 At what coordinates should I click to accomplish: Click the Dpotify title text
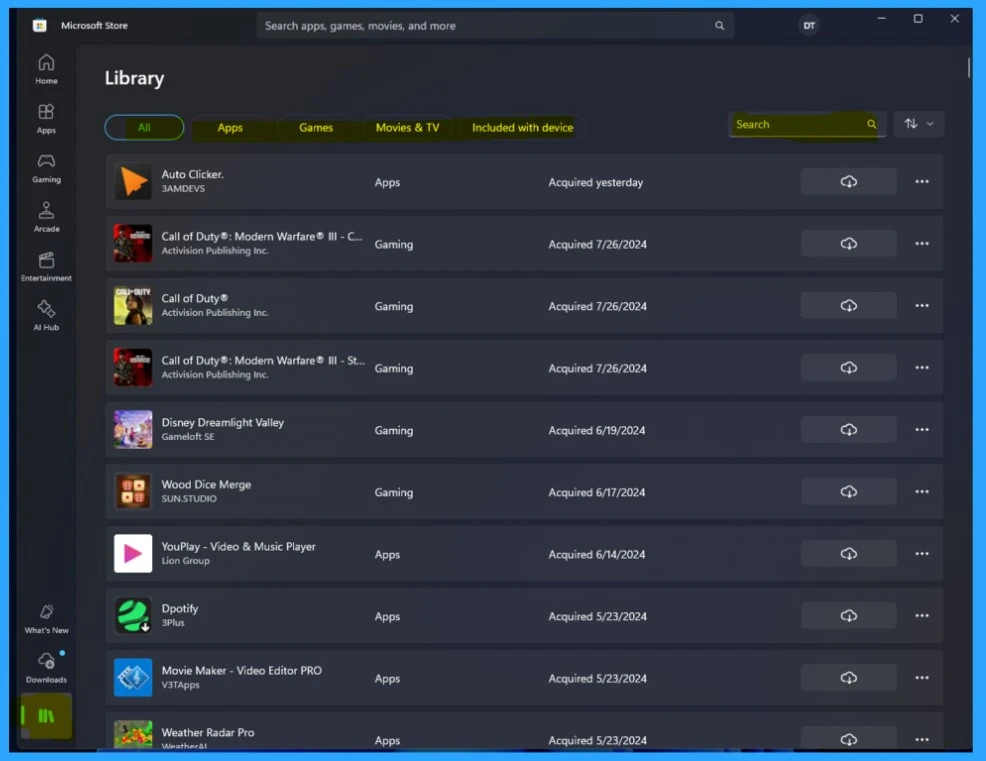[x=180, y=609]
